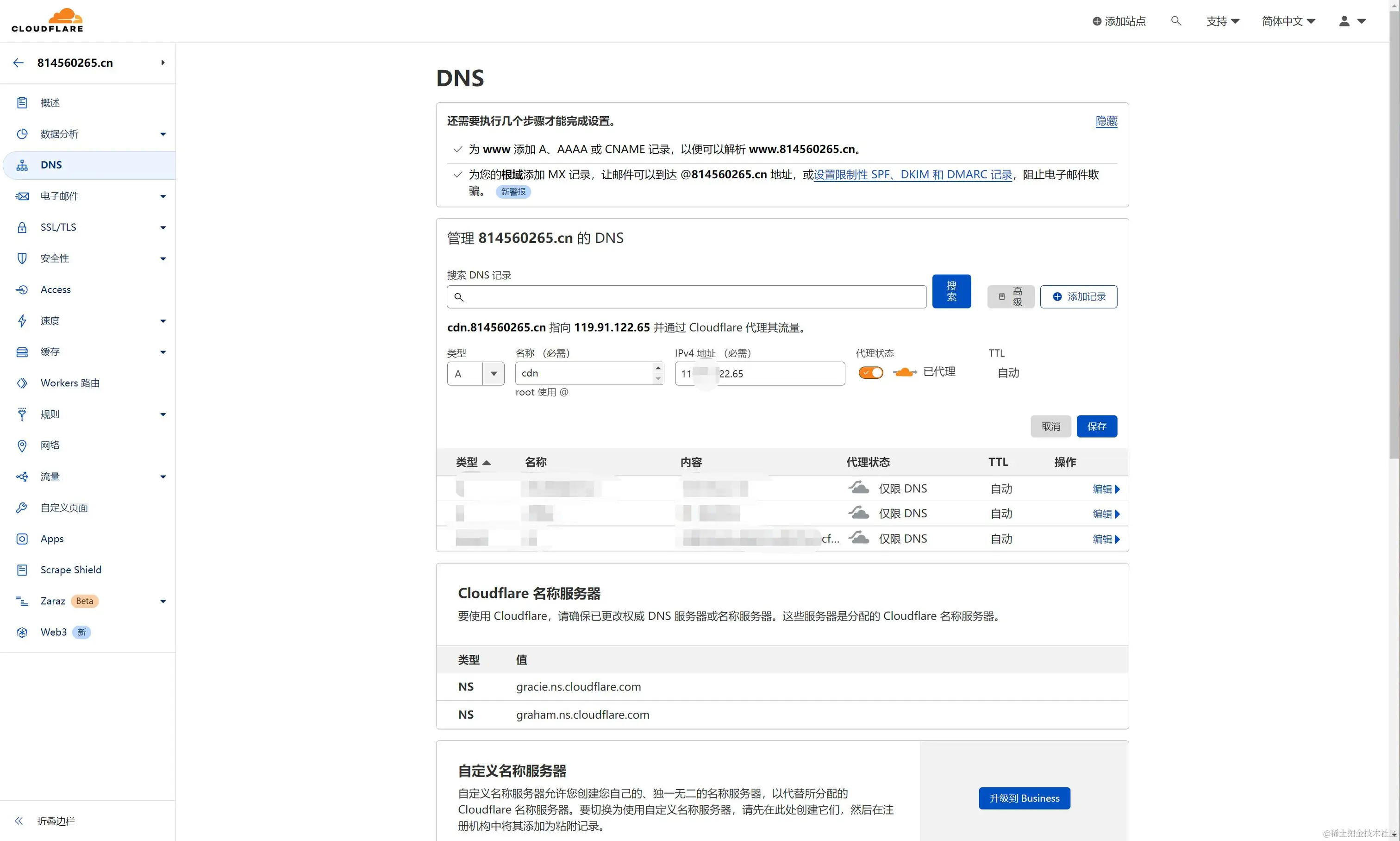Image resolution: width=1400 pixels, height=841 pixels.
Task: Click the 保存 button
Action: point(1096,426)
